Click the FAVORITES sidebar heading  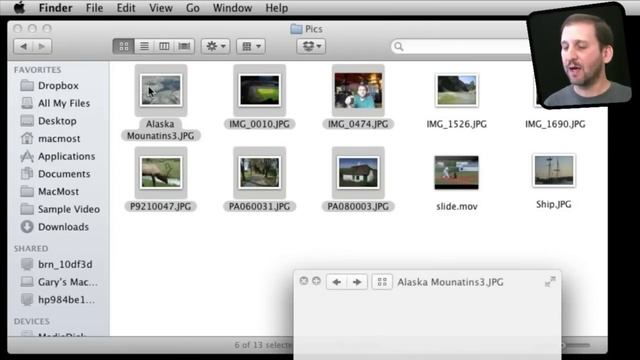tap(38, 70)
